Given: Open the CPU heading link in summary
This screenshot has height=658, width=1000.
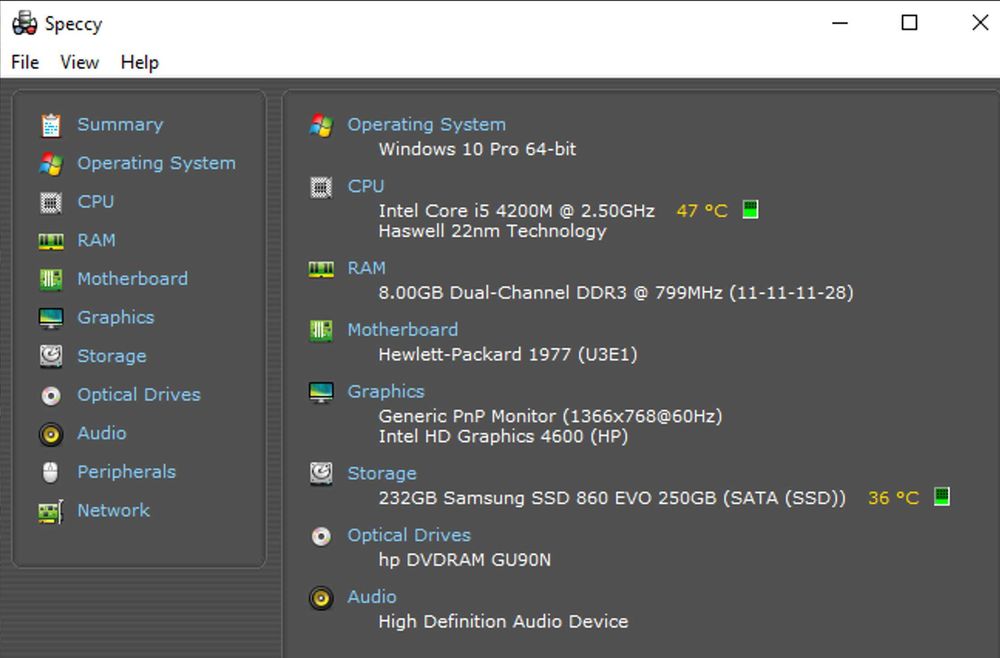Looking at the screenshot, I should 366,186.
